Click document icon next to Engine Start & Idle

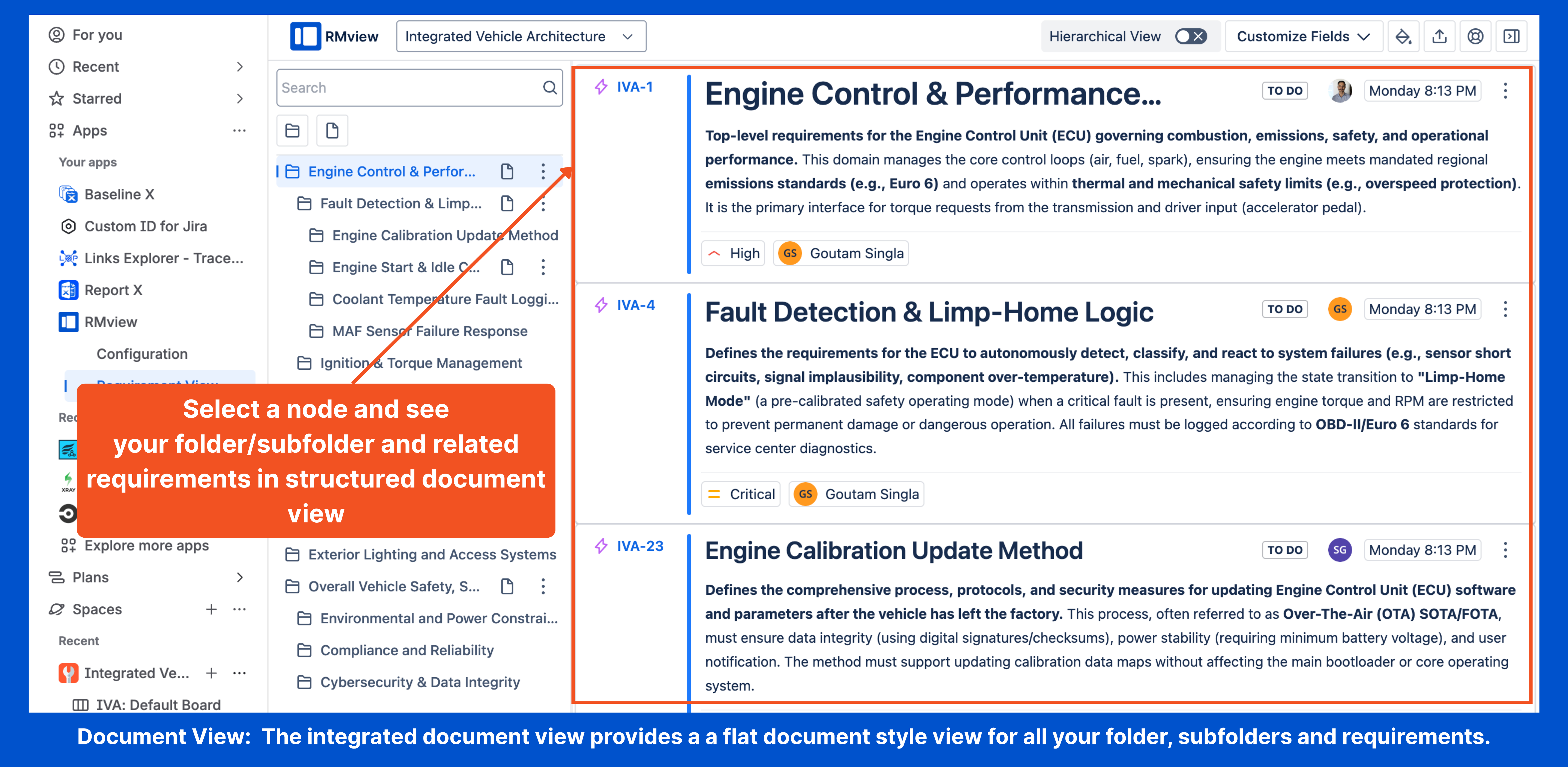coord(506,267)
